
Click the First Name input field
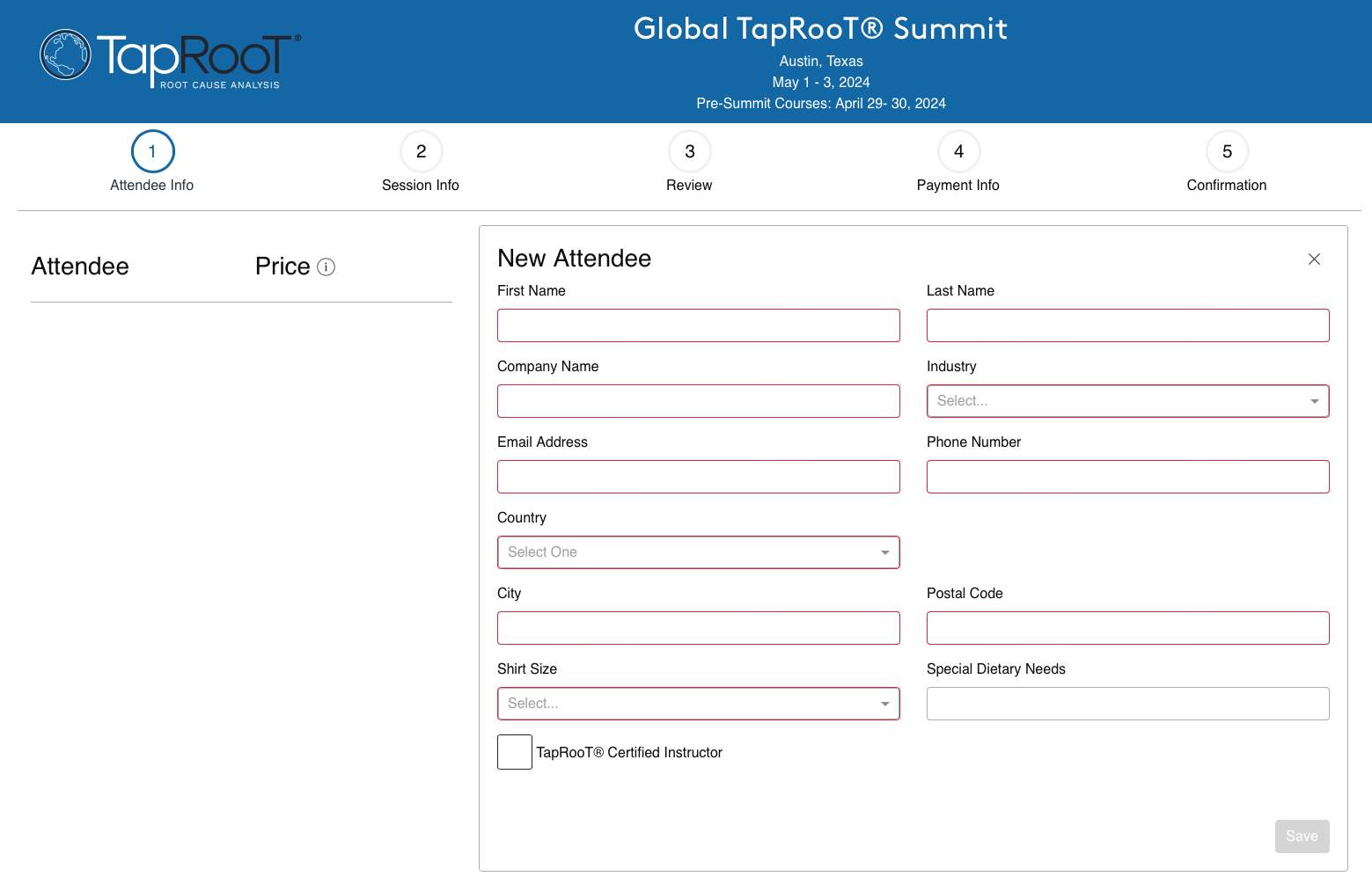tap(698, 325)
